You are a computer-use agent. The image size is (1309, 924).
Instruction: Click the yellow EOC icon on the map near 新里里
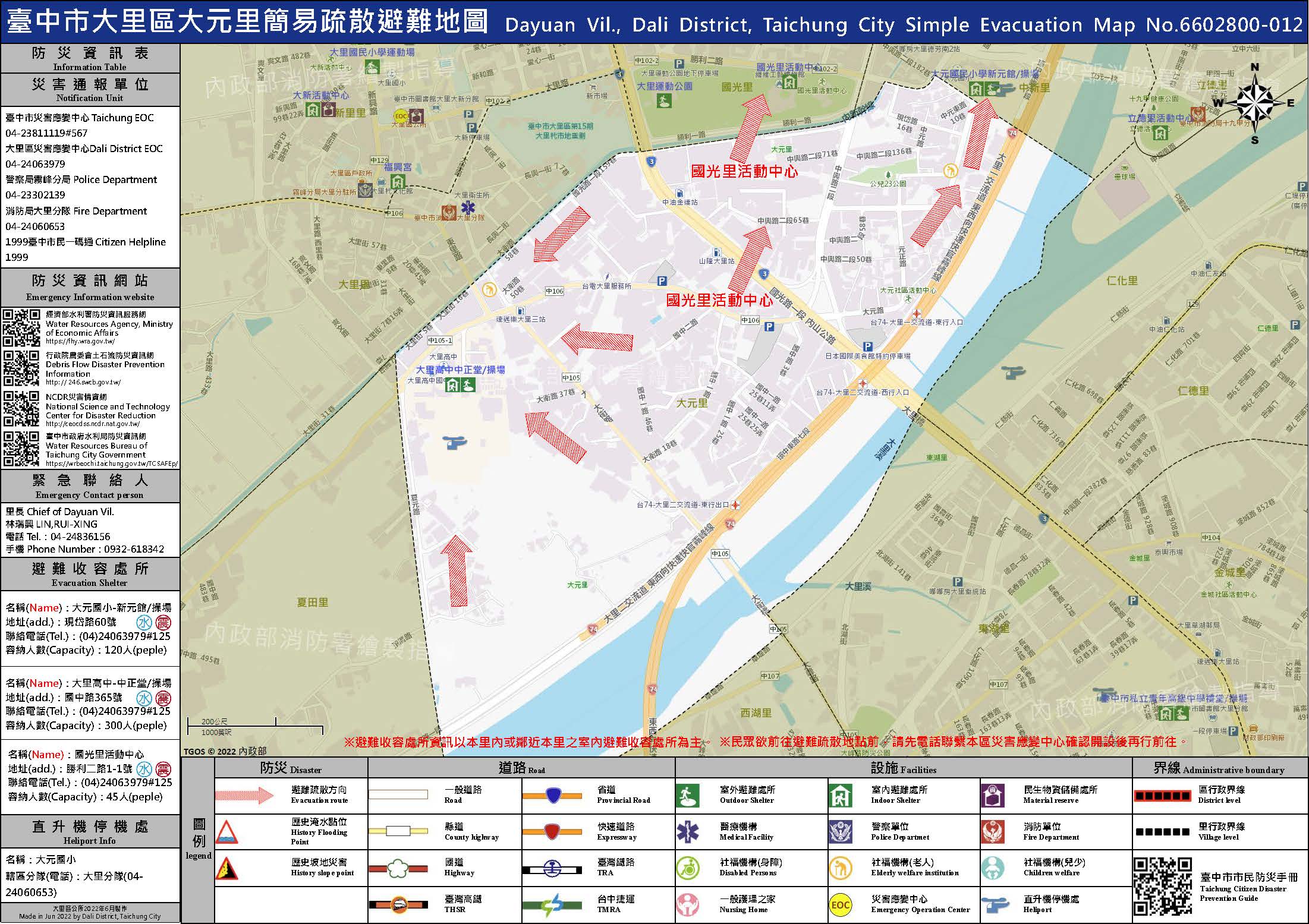tap(401, 116)
